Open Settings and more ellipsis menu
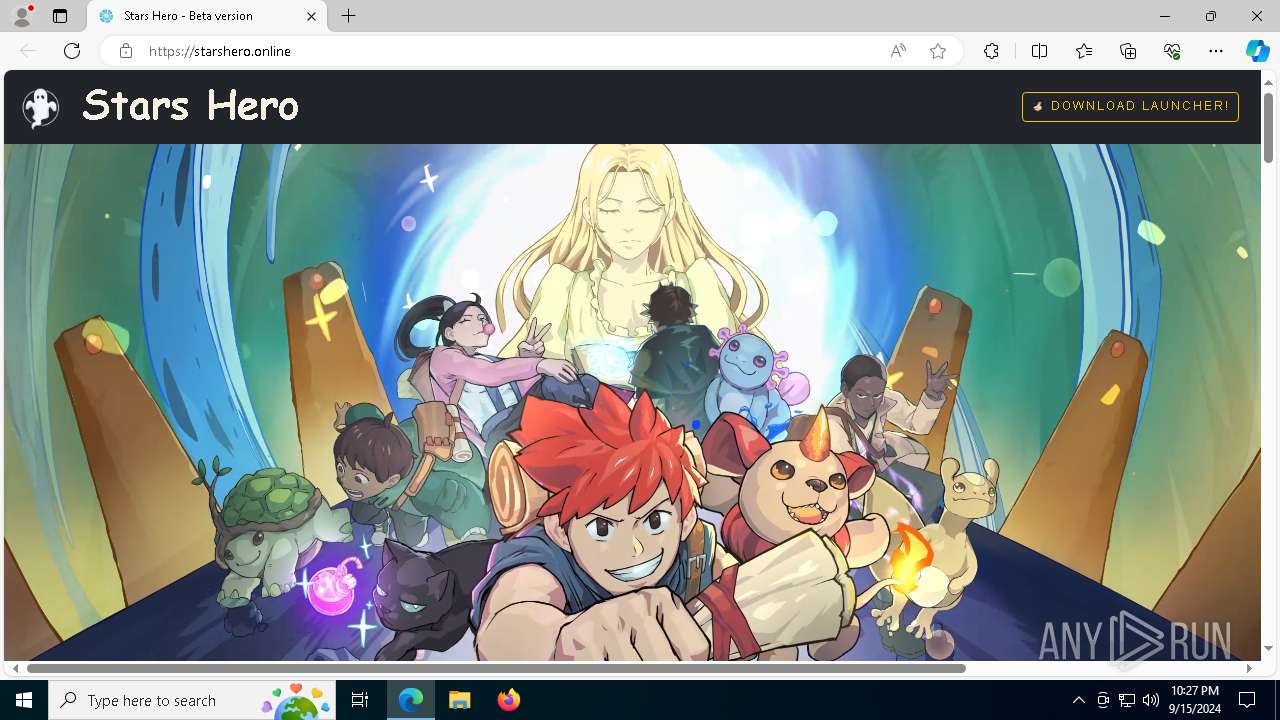This screenshot has height=720, width=1280. coord(1216,51)
